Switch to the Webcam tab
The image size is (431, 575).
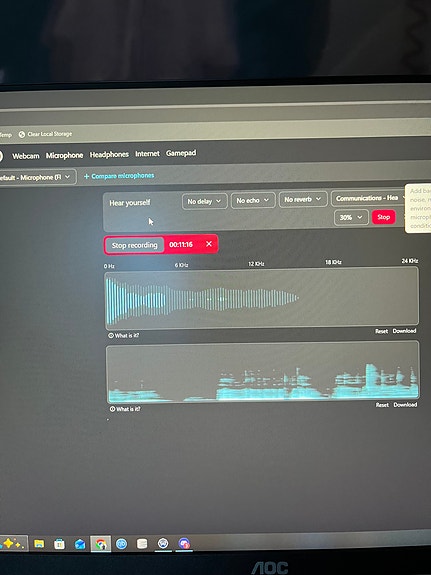(x=26, y=156)
